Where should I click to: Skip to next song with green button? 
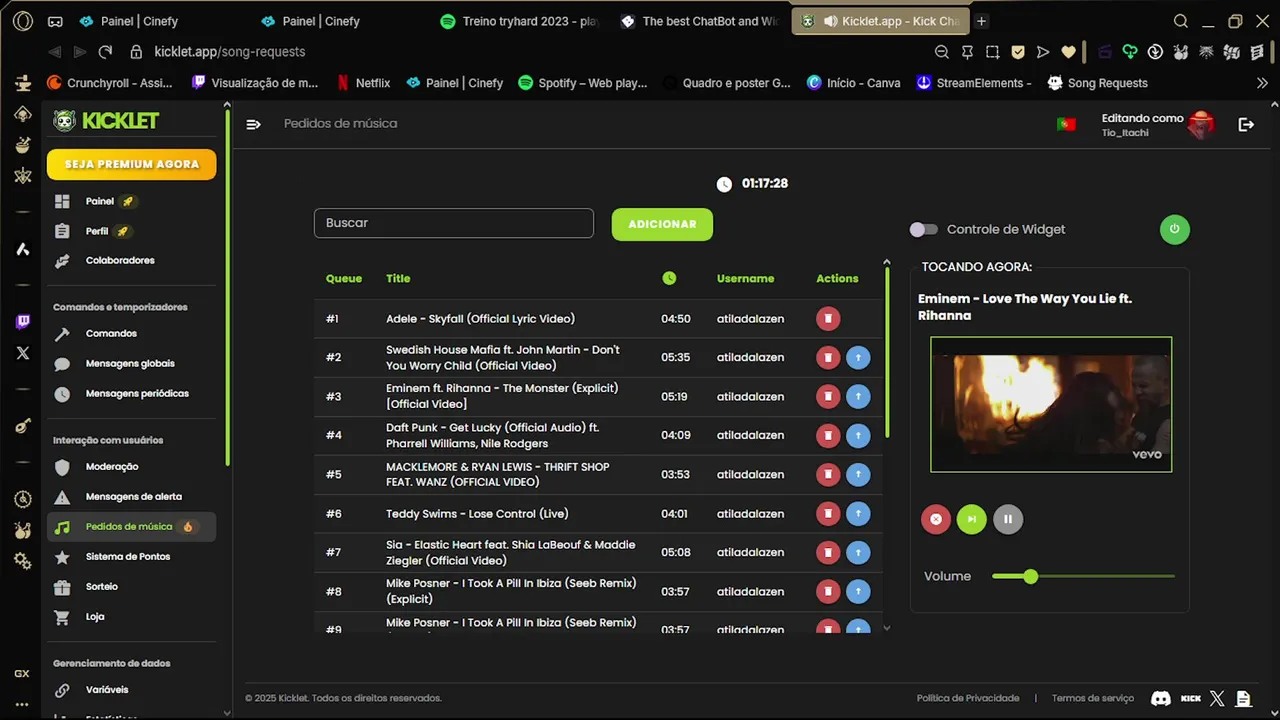point(972,519)
